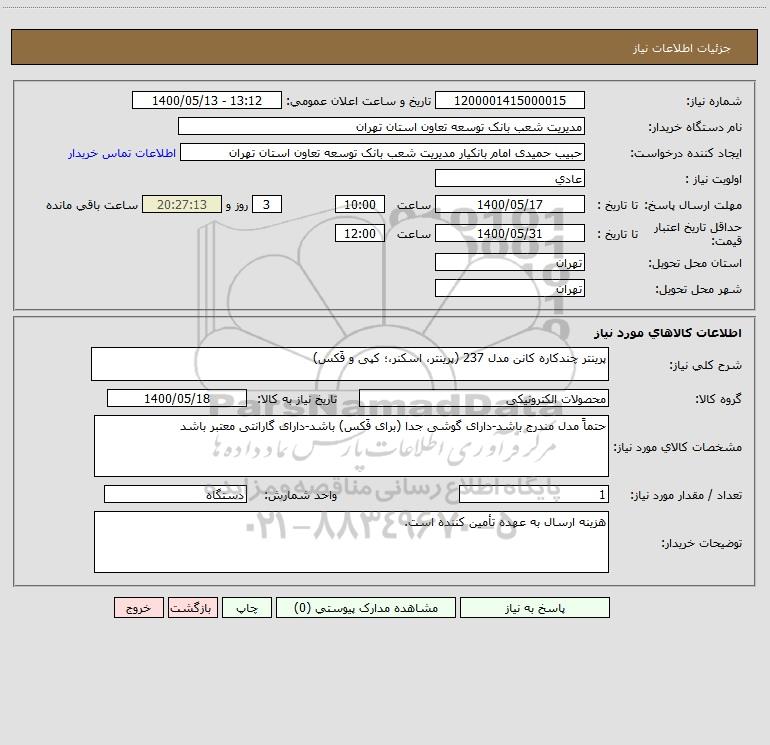Click the جزئیات اطلاعات نیاز header title

coord(682,48)
